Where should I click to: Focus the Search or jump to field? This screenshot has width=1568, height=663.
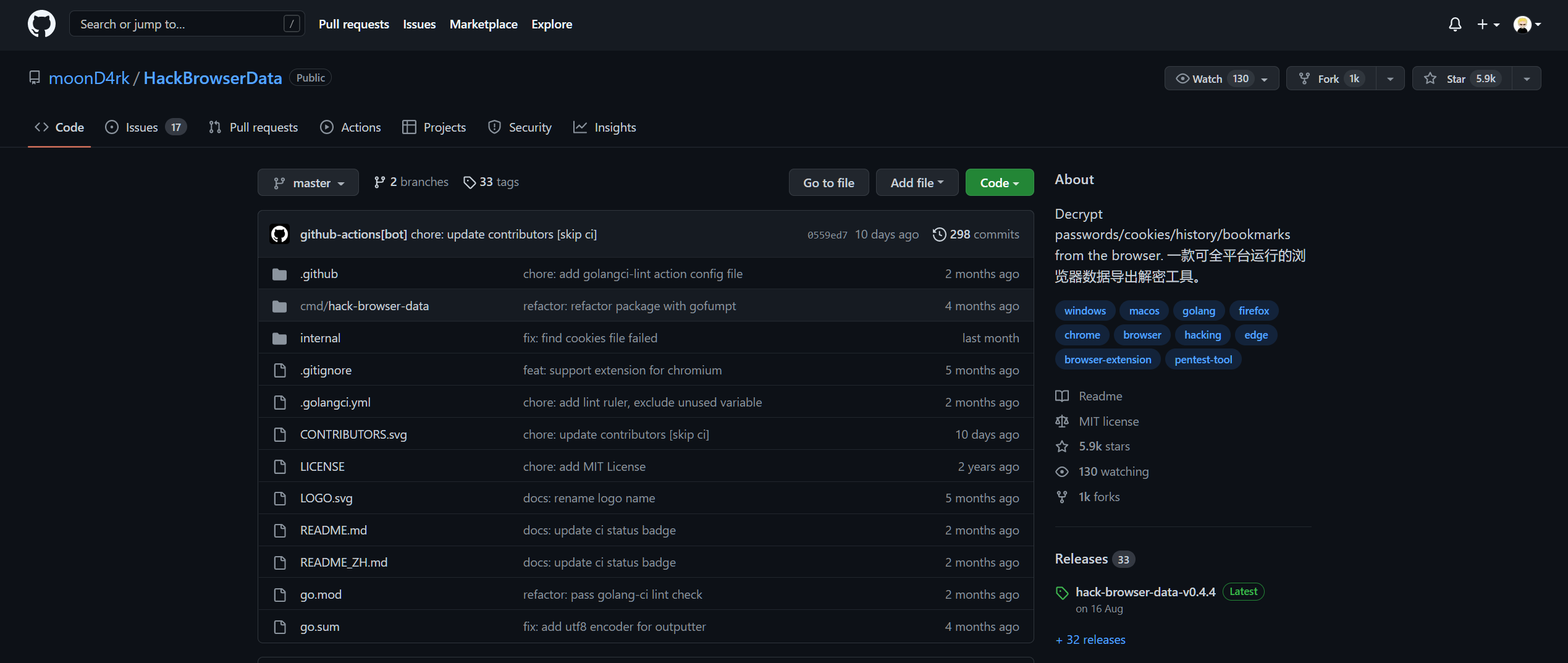(187, 24)
